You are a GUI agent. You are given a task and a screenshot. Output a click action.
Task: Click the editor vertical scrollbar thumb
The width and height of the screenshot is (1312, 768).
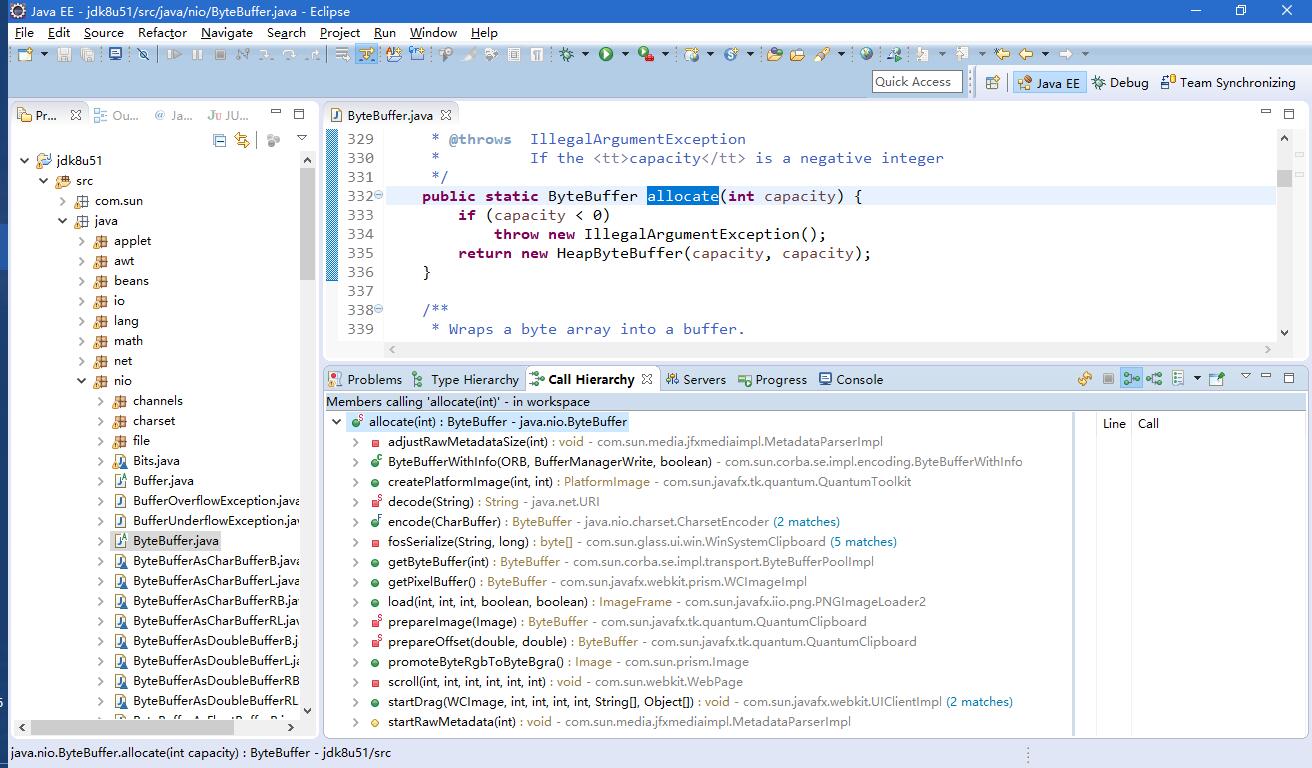click(x=1284, y=179)
